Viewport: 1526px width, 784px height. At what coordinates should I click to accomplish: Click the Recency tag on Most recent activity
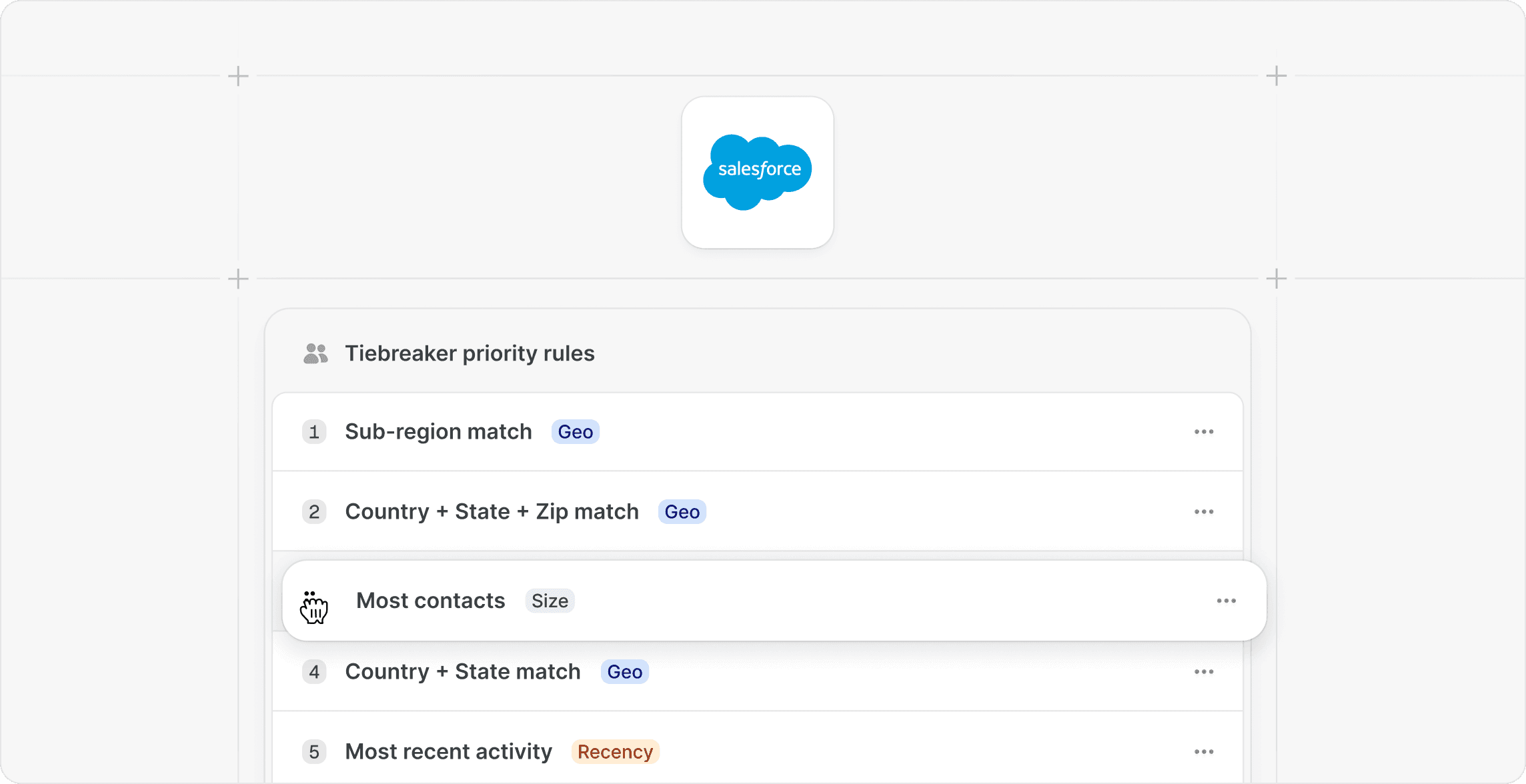click(x=615, y=752)
